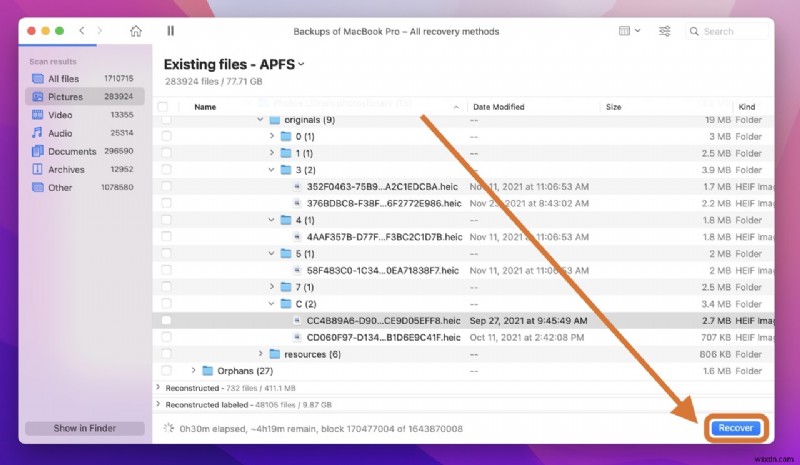Toggle the select-all checkbox in header

click(163, 107)
